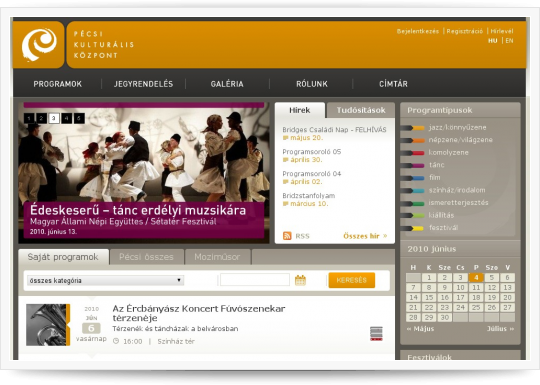Open the RSS feed icon
Viewport: 540px width, 385px height.
click(287, 236)
